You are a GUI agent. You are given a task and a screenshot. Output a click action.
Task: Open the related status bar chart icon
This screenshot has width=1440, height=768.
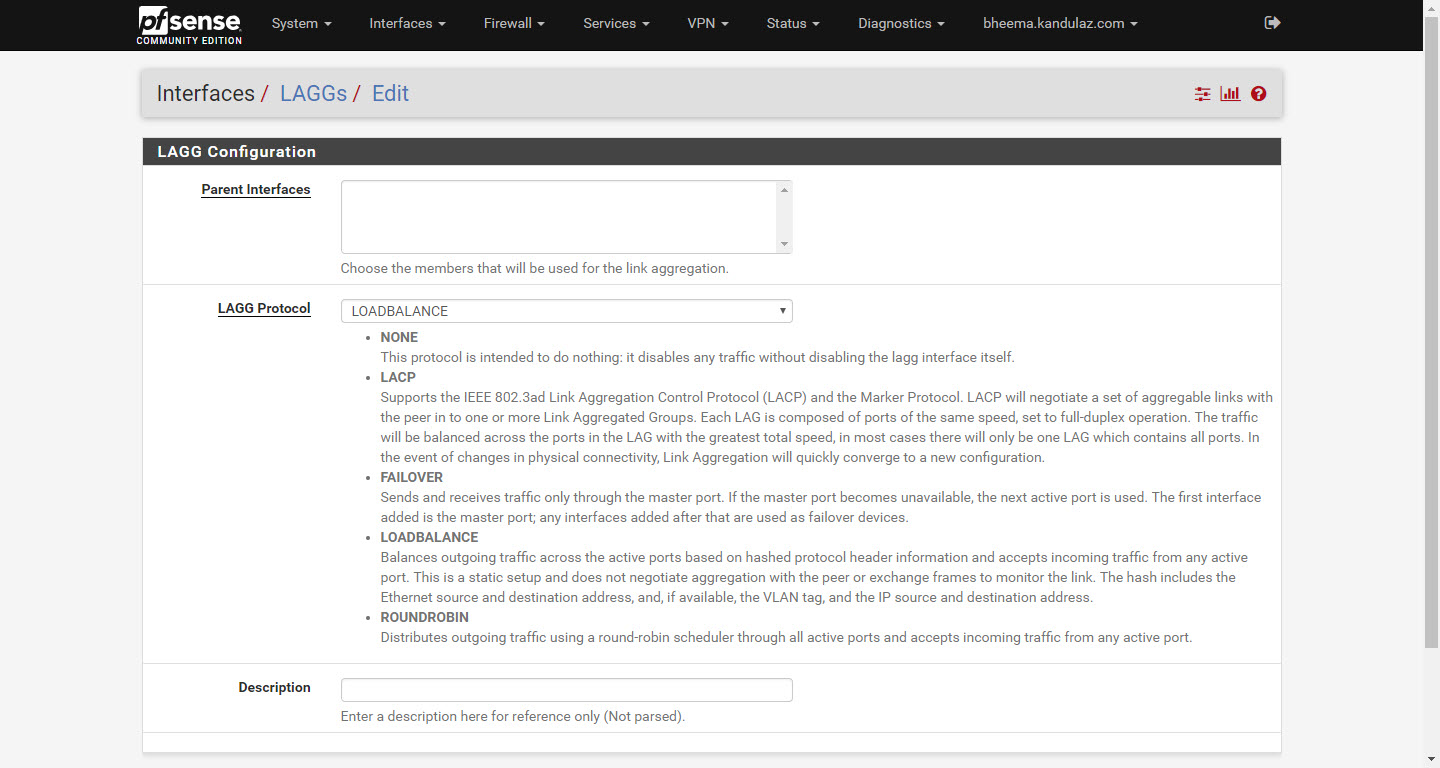1230,94
